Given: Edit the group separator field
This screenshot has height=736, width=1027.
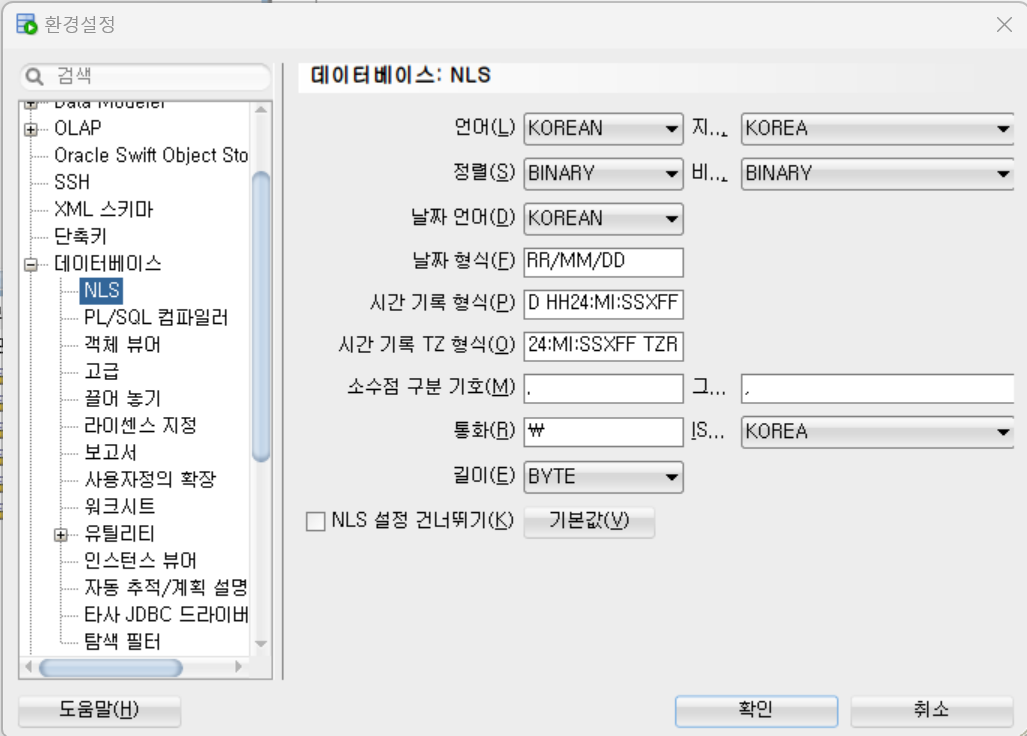Looking at the screenshot, I should pos(878,389).
